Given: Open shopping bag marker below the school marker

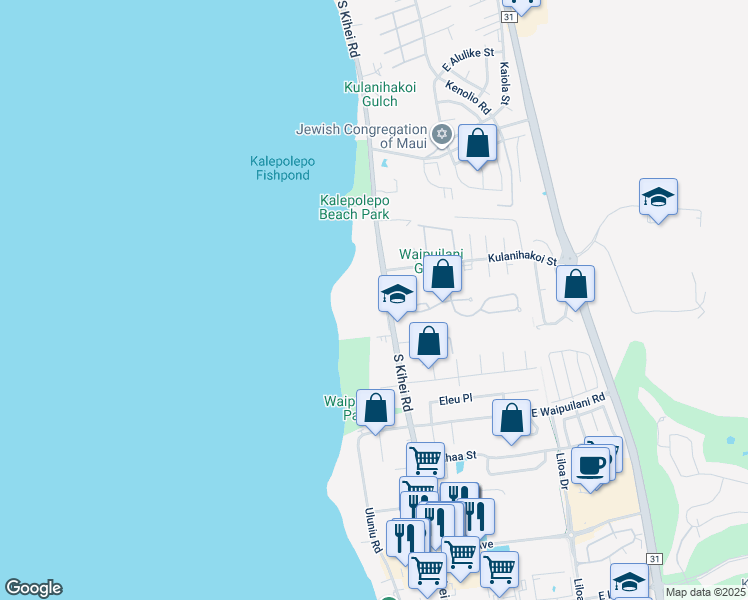Looking at the screenshot, I should coord(428,344).
